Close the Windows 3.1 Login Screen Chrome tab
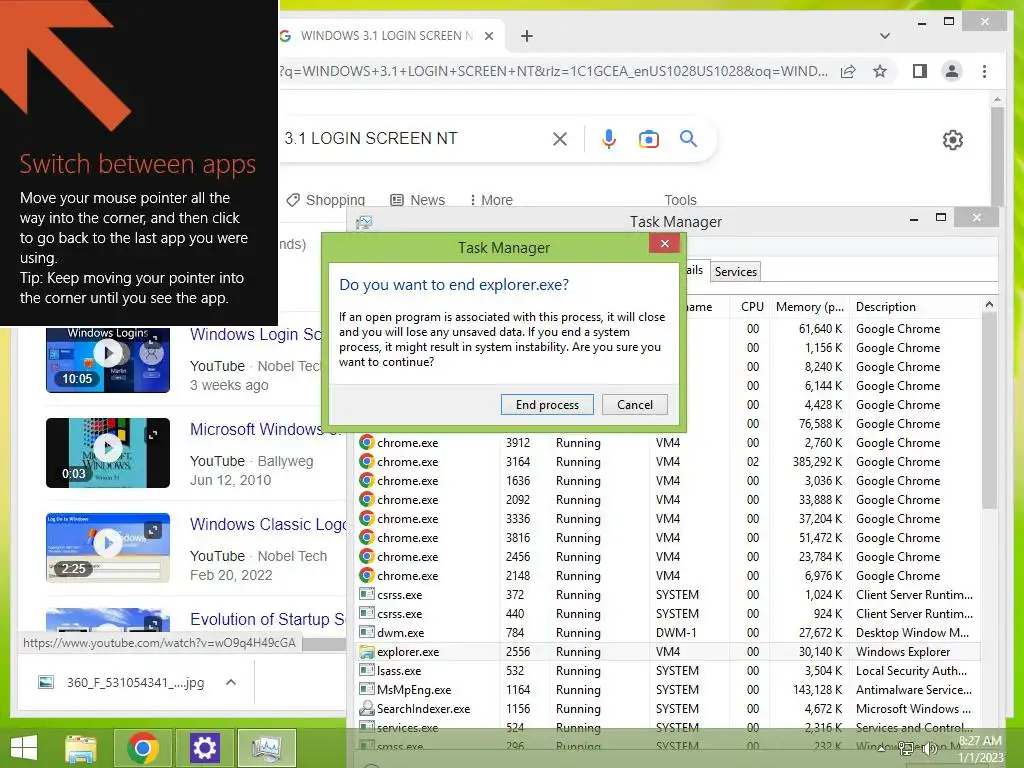The width and height of the screenshot is (1024, 768). pyautogui.click(x=488, y=36)
